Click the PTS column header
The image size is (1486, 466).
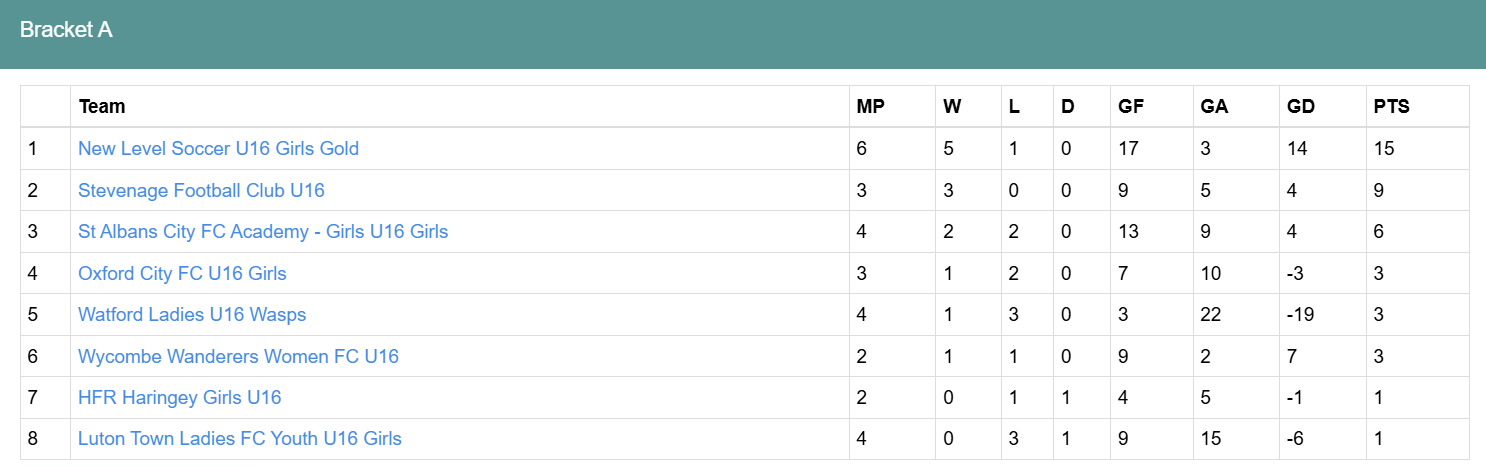coord(1391,107)
